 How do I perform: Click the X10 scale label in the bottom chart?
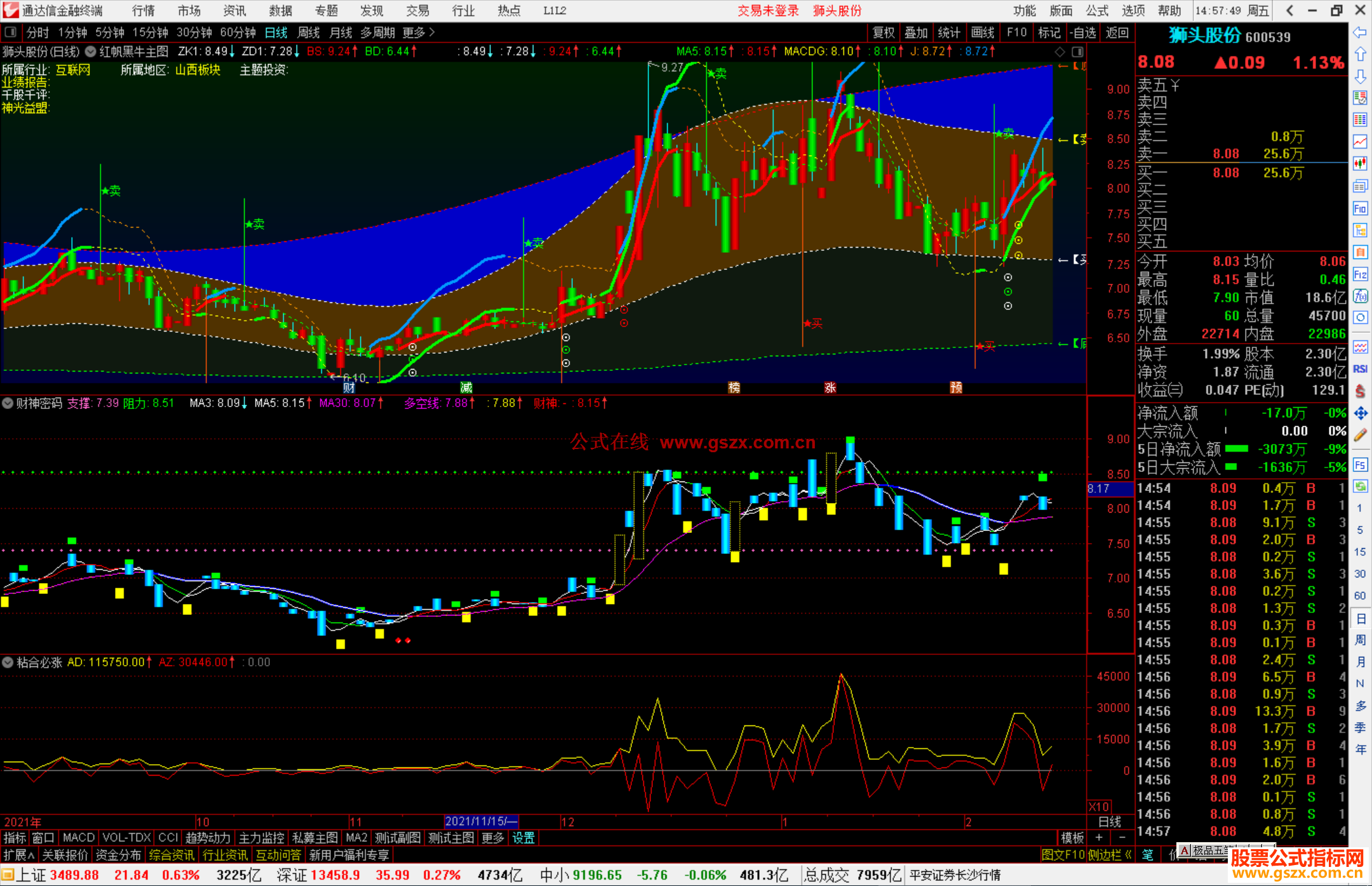click(1099, 807)
